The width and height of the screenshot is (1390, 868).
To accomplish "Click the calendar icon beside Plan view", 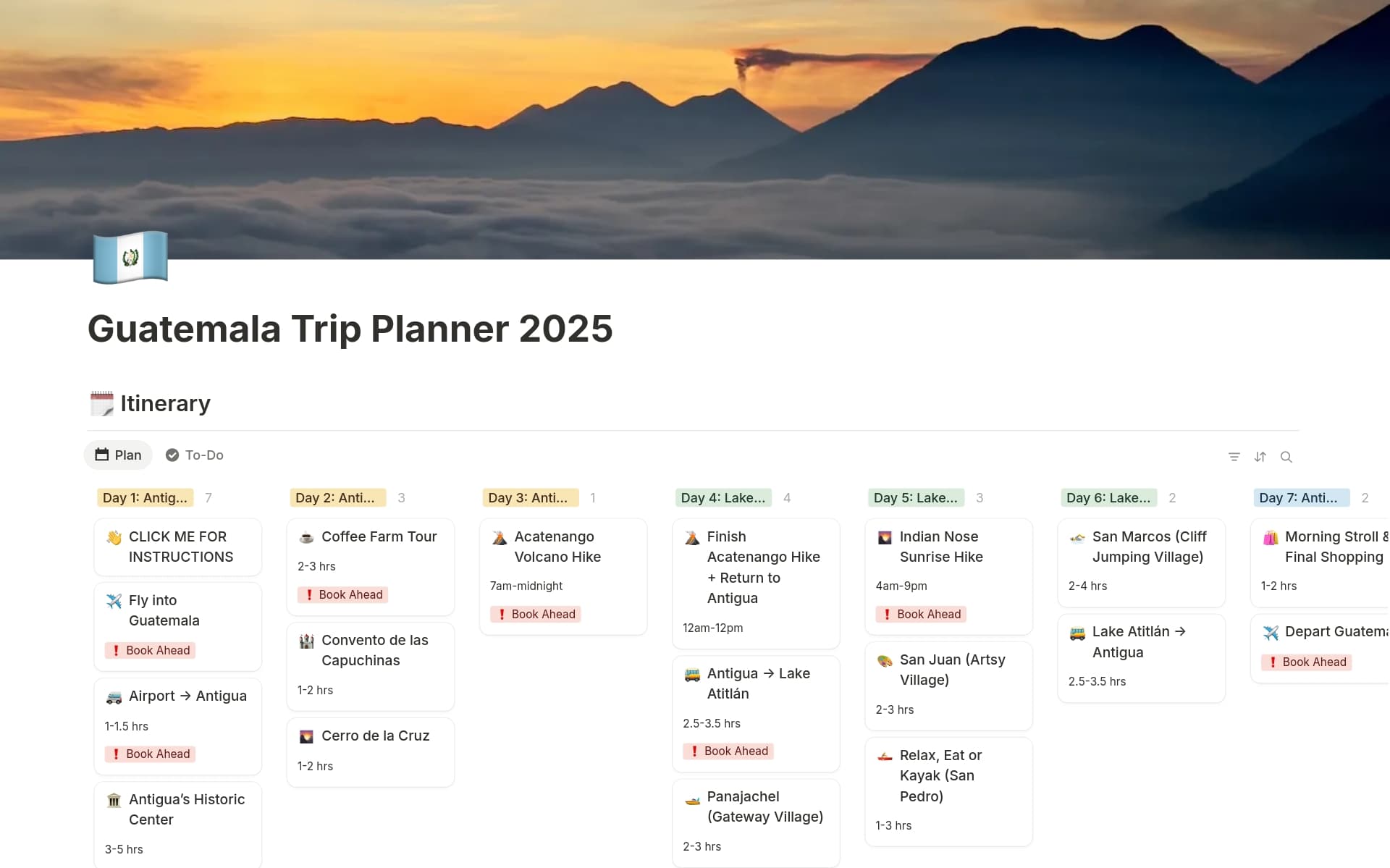I will pos(102,455).
